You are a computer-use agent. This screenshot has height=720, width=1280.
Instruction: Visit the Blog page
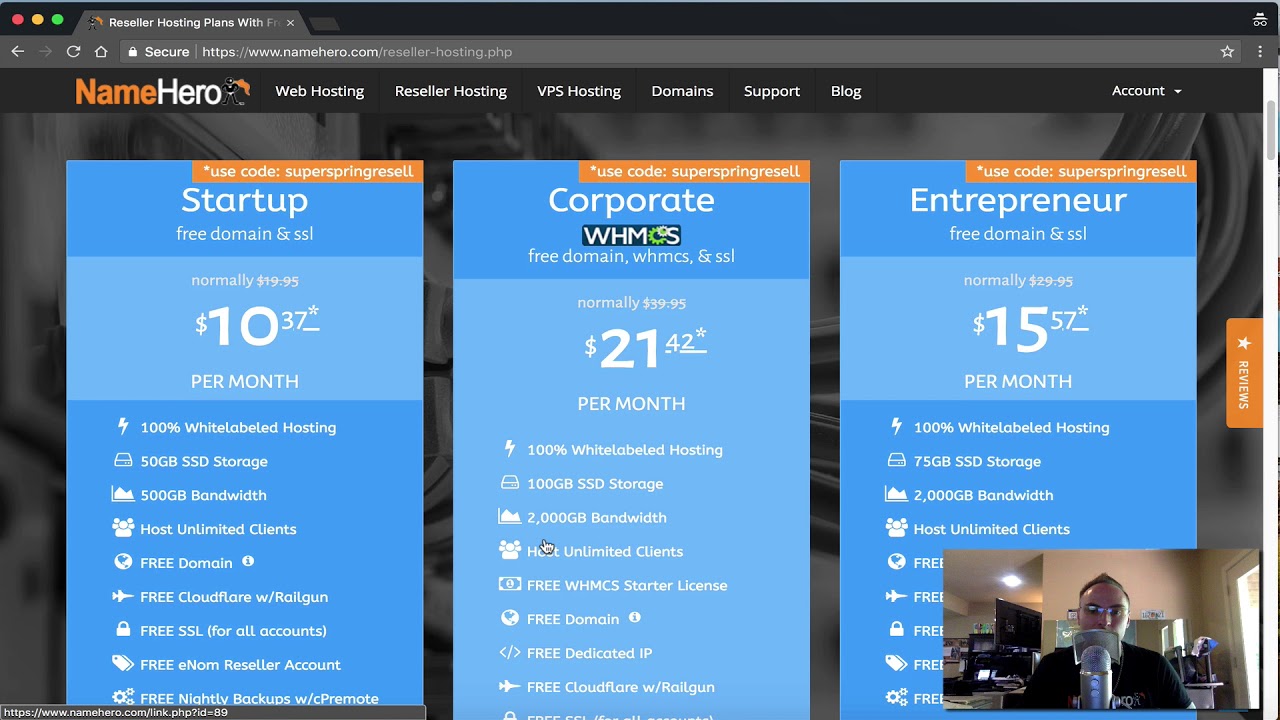[846, 91]
